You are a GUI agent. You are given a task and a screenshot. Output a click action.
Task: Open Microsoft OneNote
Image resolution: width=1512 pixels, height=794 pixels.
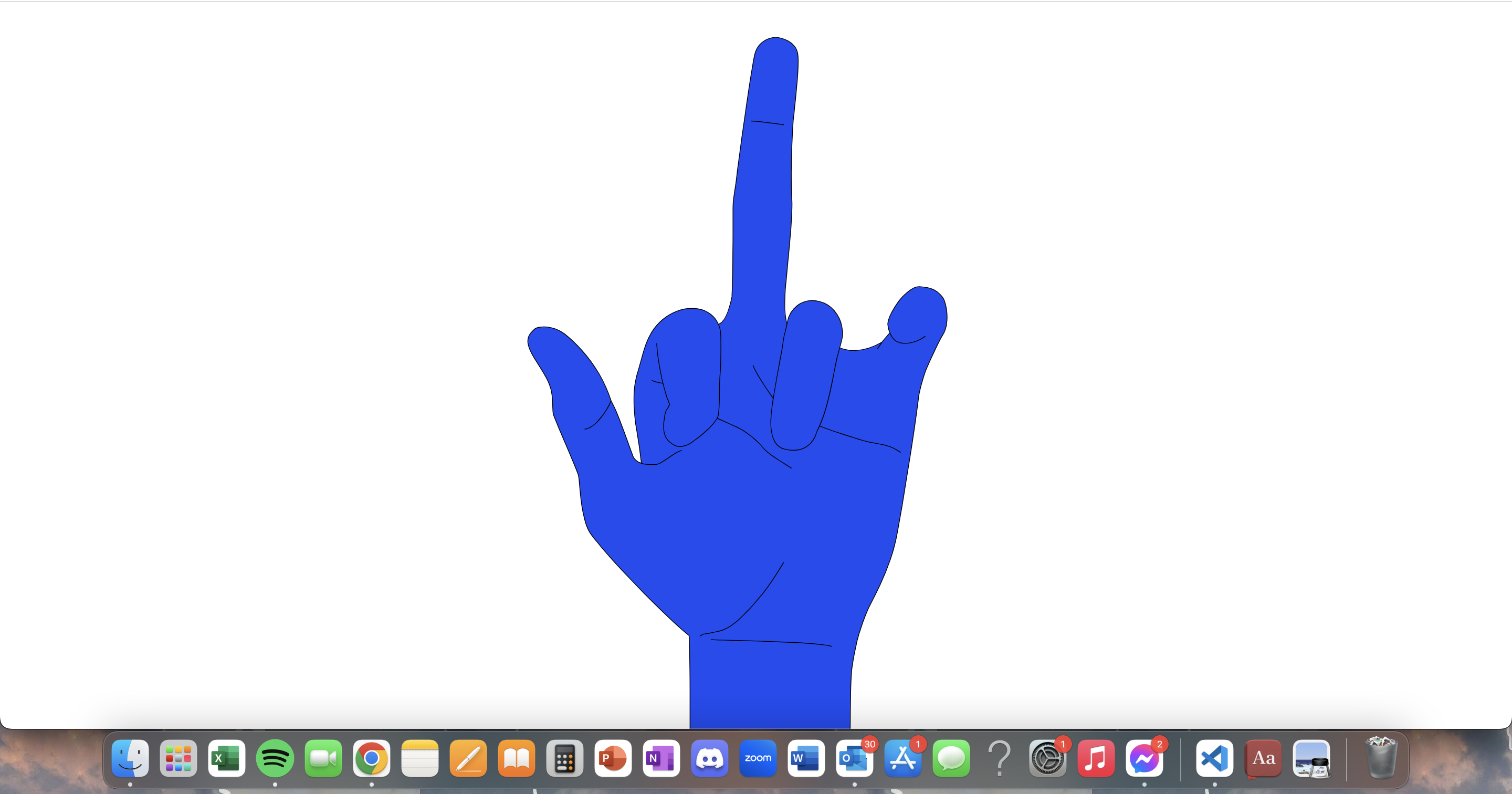point(661,758)
